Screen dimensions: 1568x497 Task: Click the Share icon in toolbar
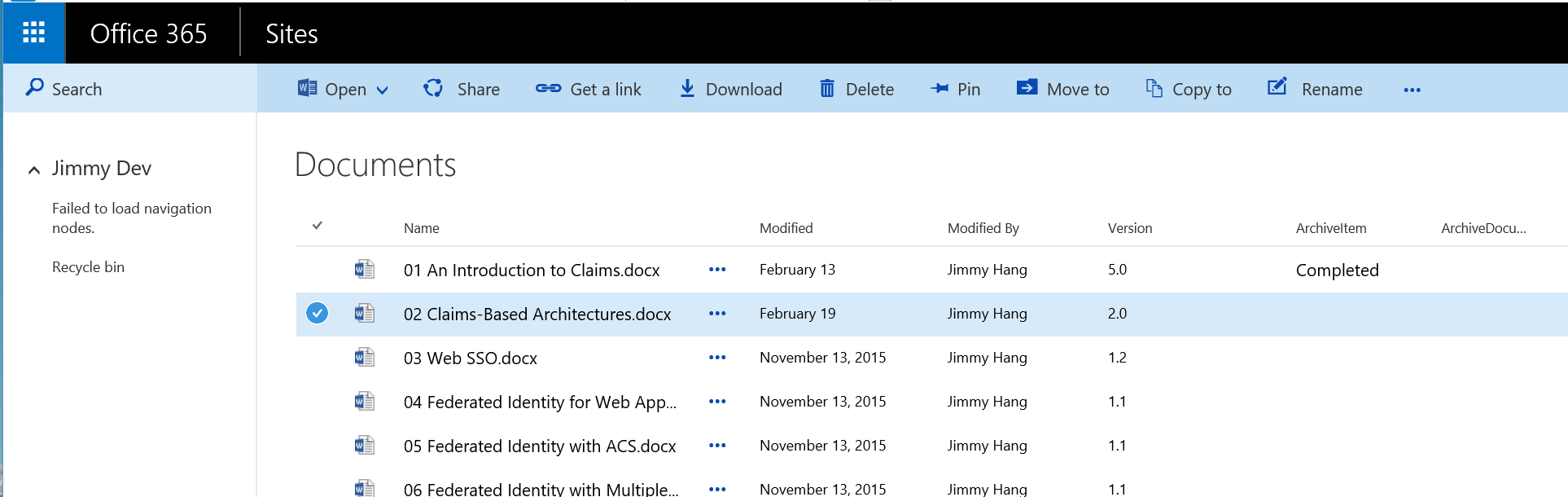click(x=433, y=88)
